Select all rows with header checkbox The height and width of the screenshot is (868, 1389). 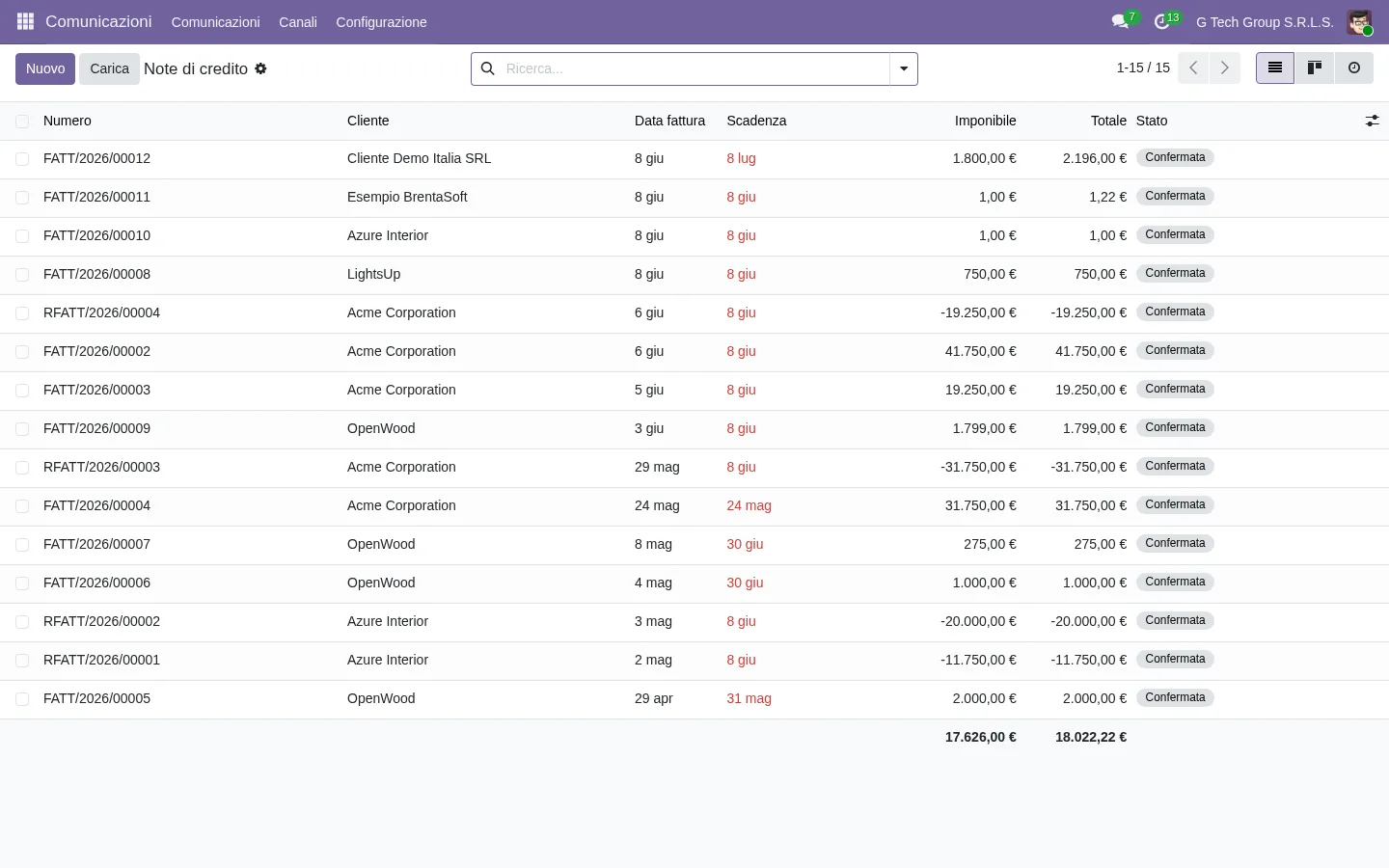click(x=22, y=121)
